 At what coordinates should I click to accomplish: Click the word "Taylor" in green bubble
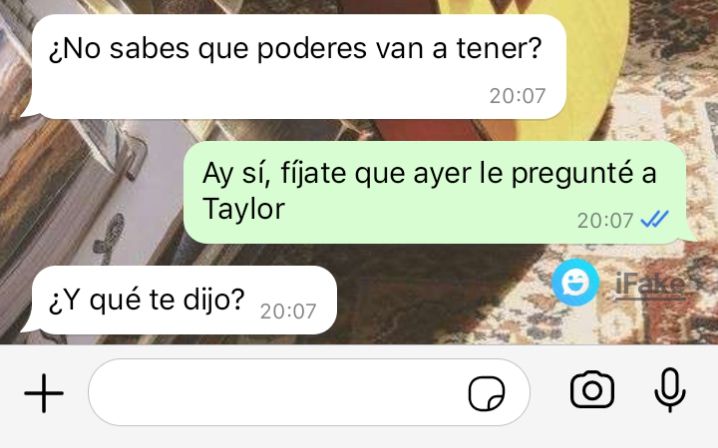tap(244, 209)
